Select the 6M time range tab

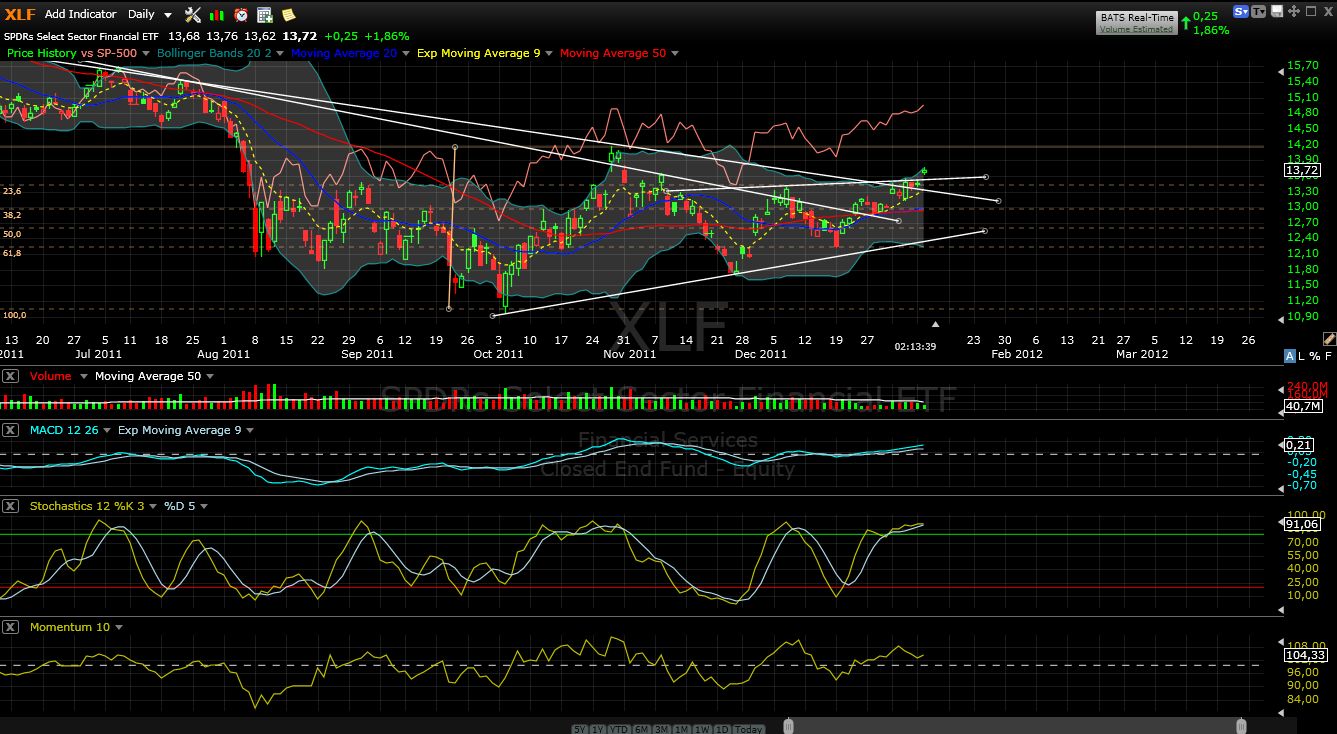tap(642, 729)
